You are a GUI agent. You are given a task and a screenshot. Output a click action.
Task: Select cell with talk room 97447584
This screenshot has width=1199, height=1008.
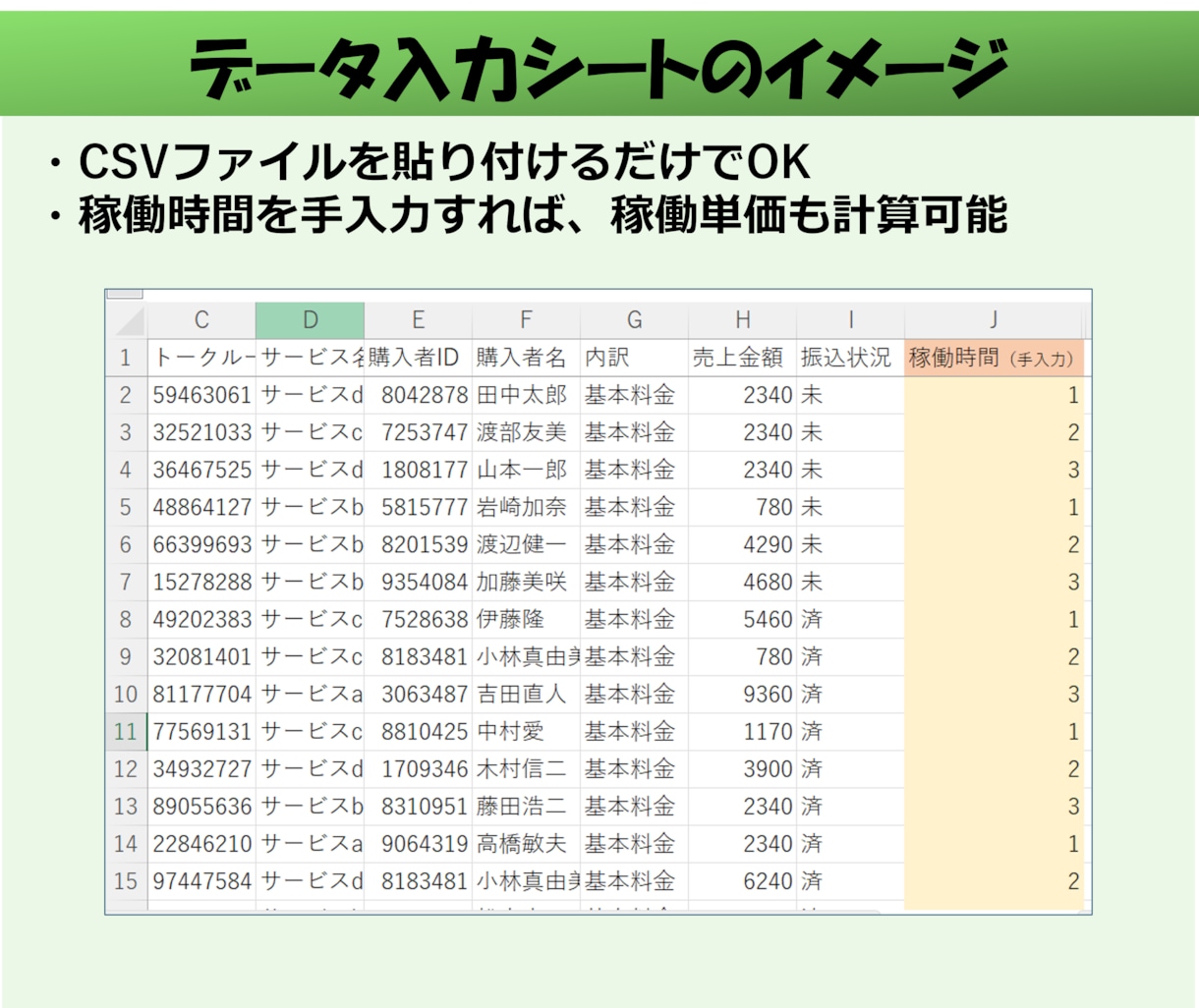point(201,881)
